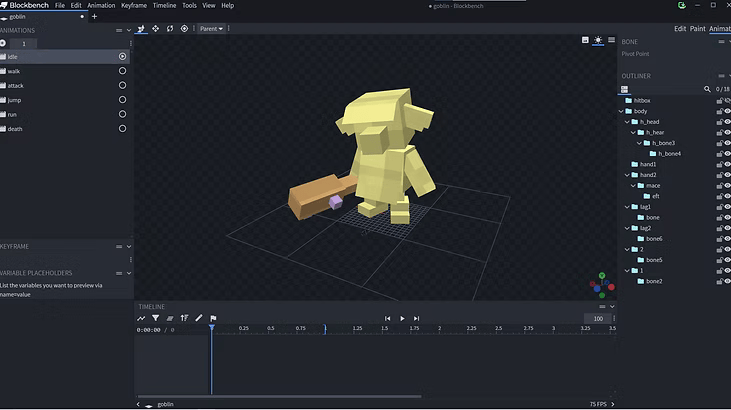Select the attack animation
731x410 pixels.
[65, 85]
